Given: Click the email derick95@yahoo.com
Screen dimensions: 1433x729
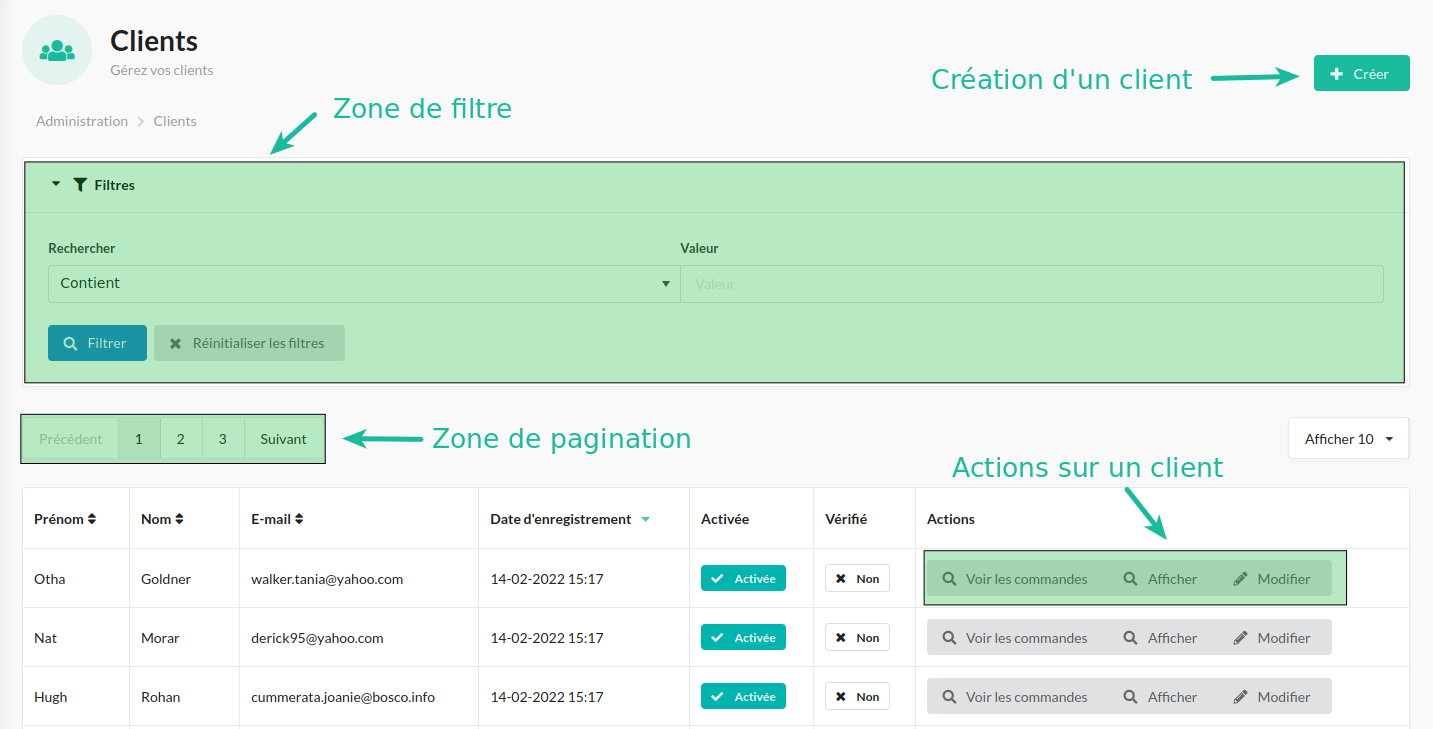Looking at the screenshot, I should (x=317, y=638).
